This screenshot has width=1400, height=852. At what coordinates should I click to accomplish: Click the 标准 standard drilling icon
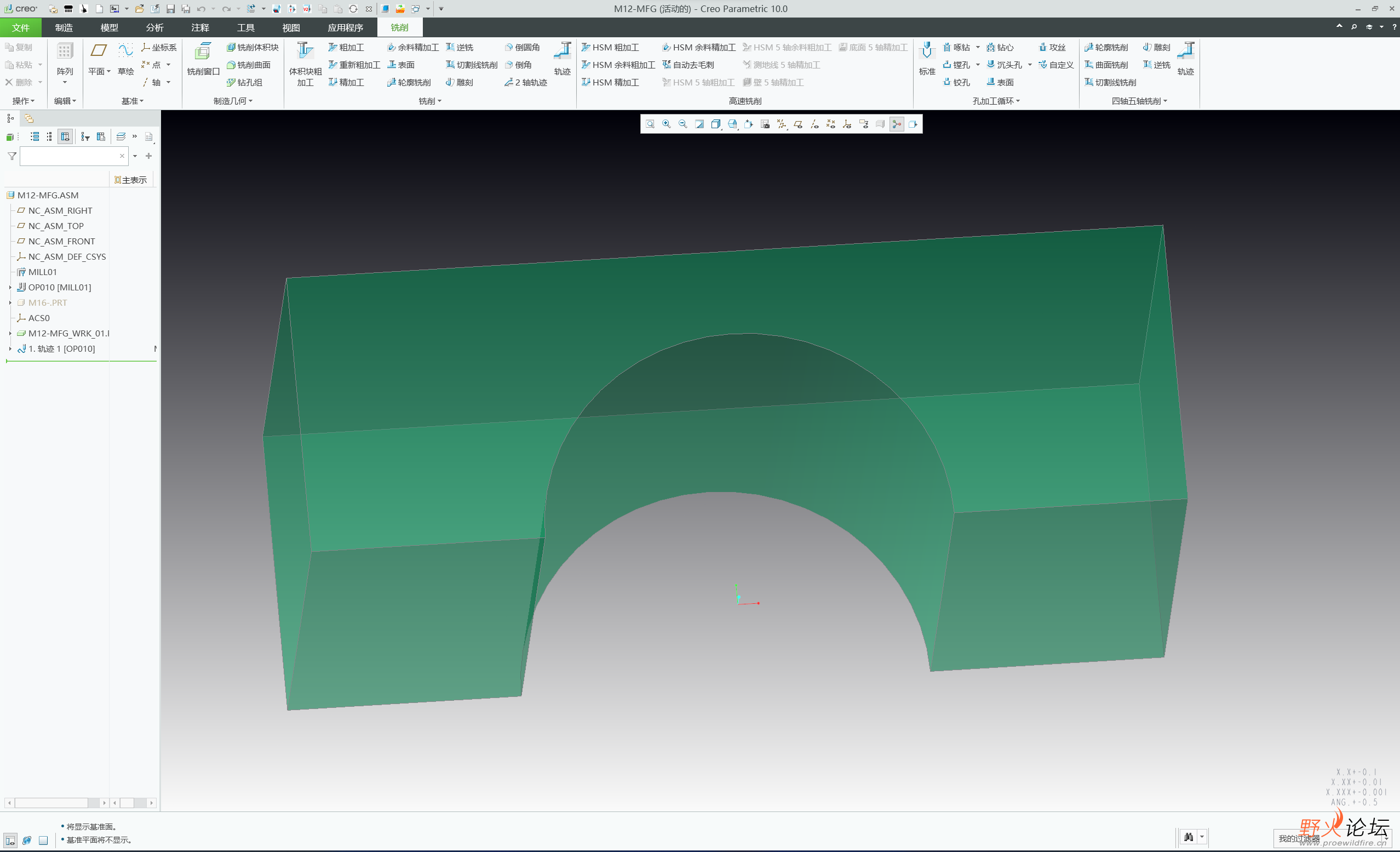[927, 52]
